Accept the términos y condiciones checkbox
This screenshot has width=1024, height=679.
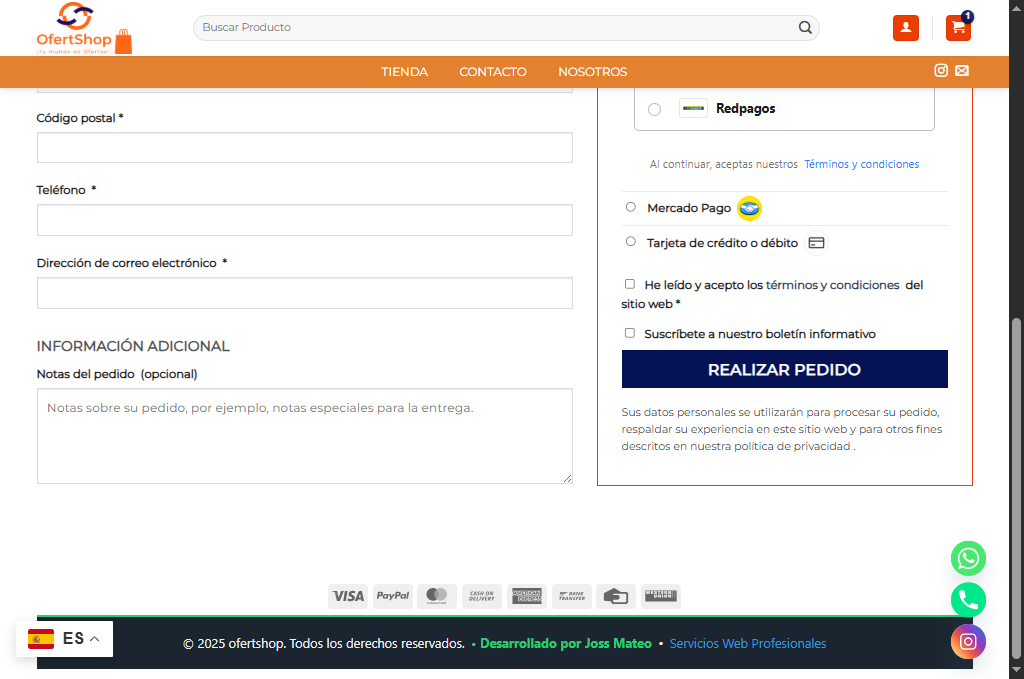coord(630,284)
